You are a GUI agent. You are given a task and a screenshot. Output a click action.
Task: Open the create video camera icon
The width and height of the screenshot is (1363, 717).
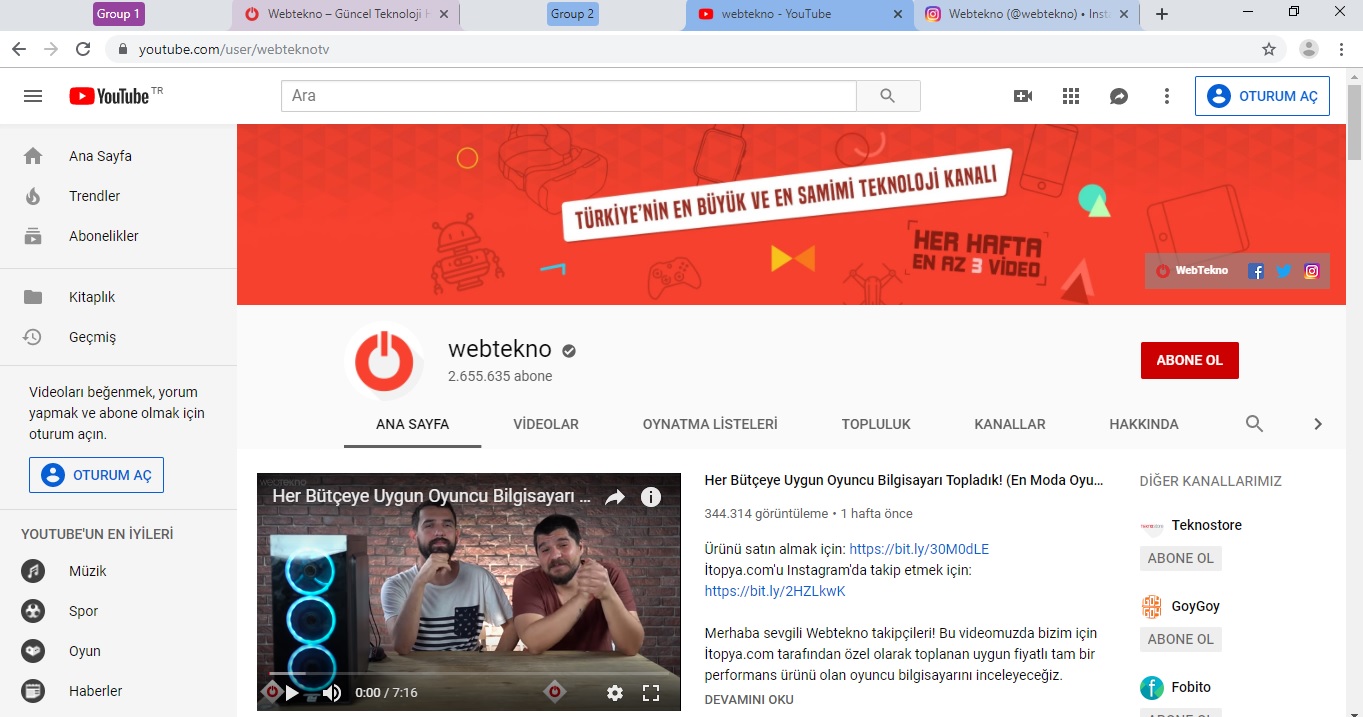coord(1023,96)
